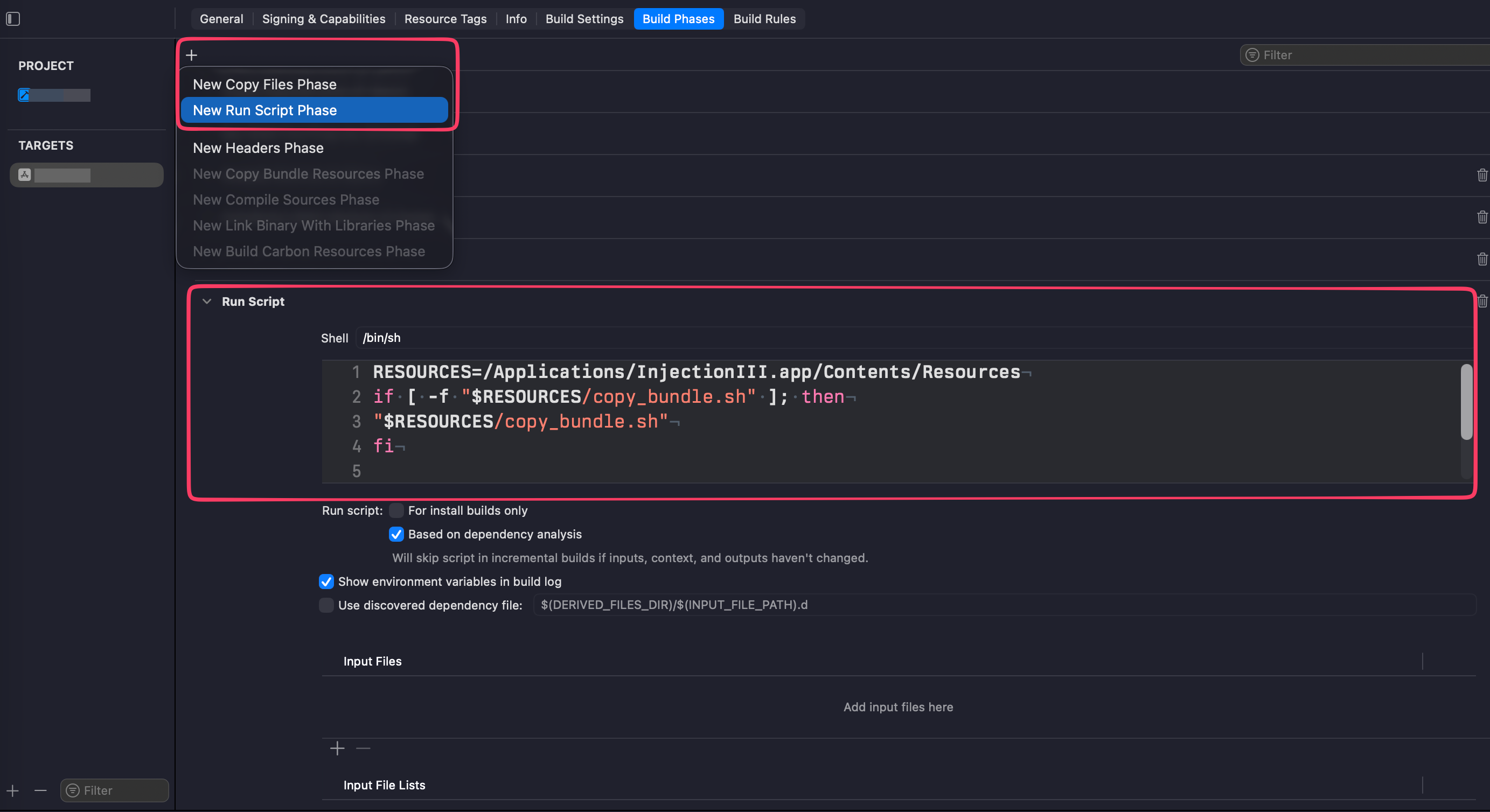Click the script editor vertical scrollbar

pyautogui.click(x=1466, y=402)
